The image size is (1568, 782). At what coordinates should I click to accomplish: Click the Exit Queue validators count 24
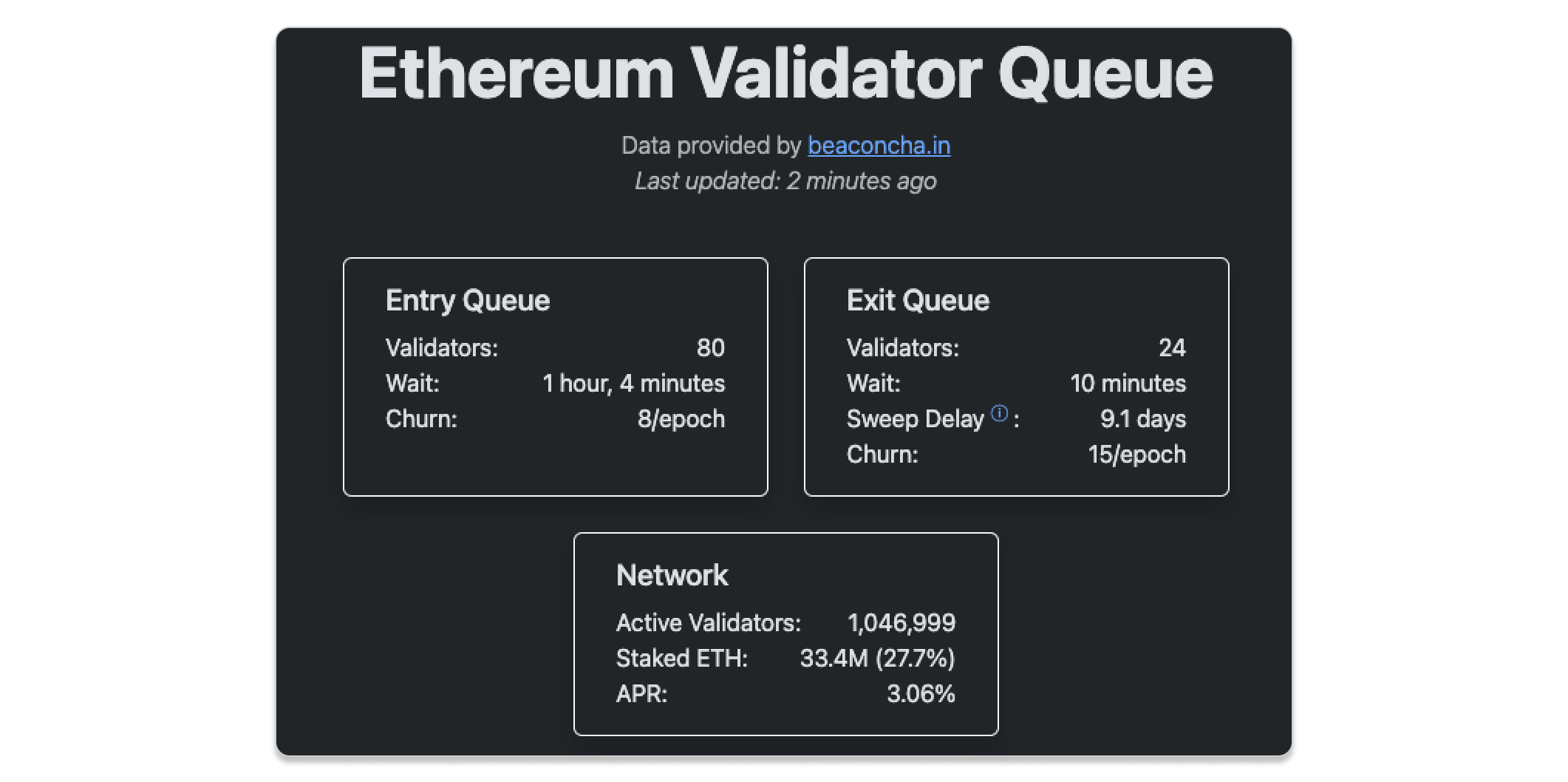point(1171,347)
